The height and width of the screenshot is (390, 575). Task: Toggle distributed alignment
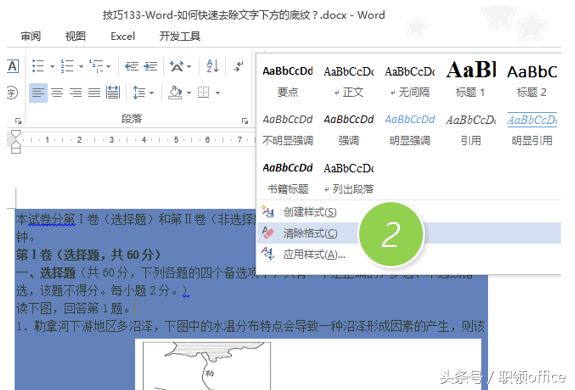tap(113, 92)
